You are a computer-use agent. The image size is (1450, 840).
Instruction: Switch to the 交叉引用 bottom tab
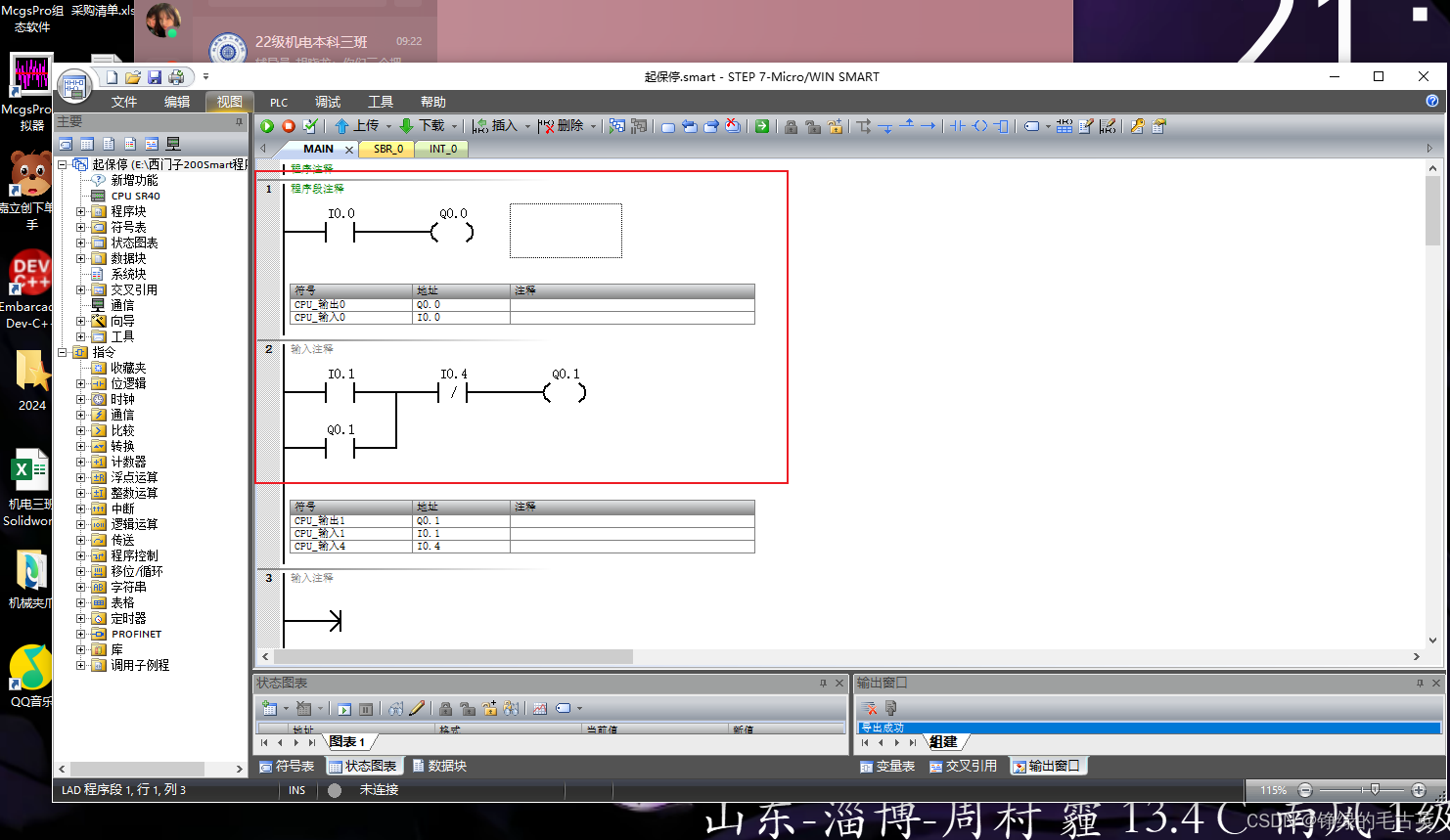tap(963, 766)
